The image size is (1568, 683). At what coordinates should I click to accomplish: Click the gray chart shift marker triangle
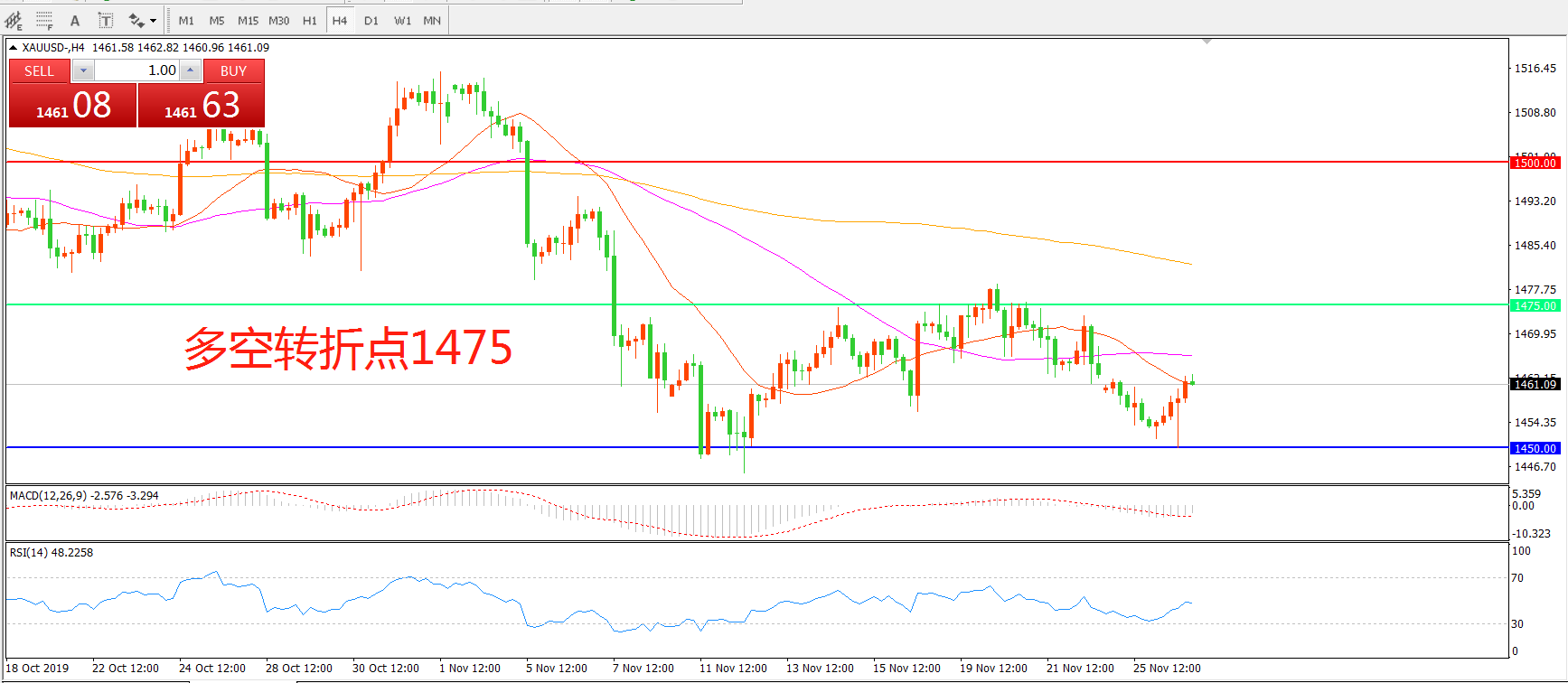click(x=1207, y=42)
